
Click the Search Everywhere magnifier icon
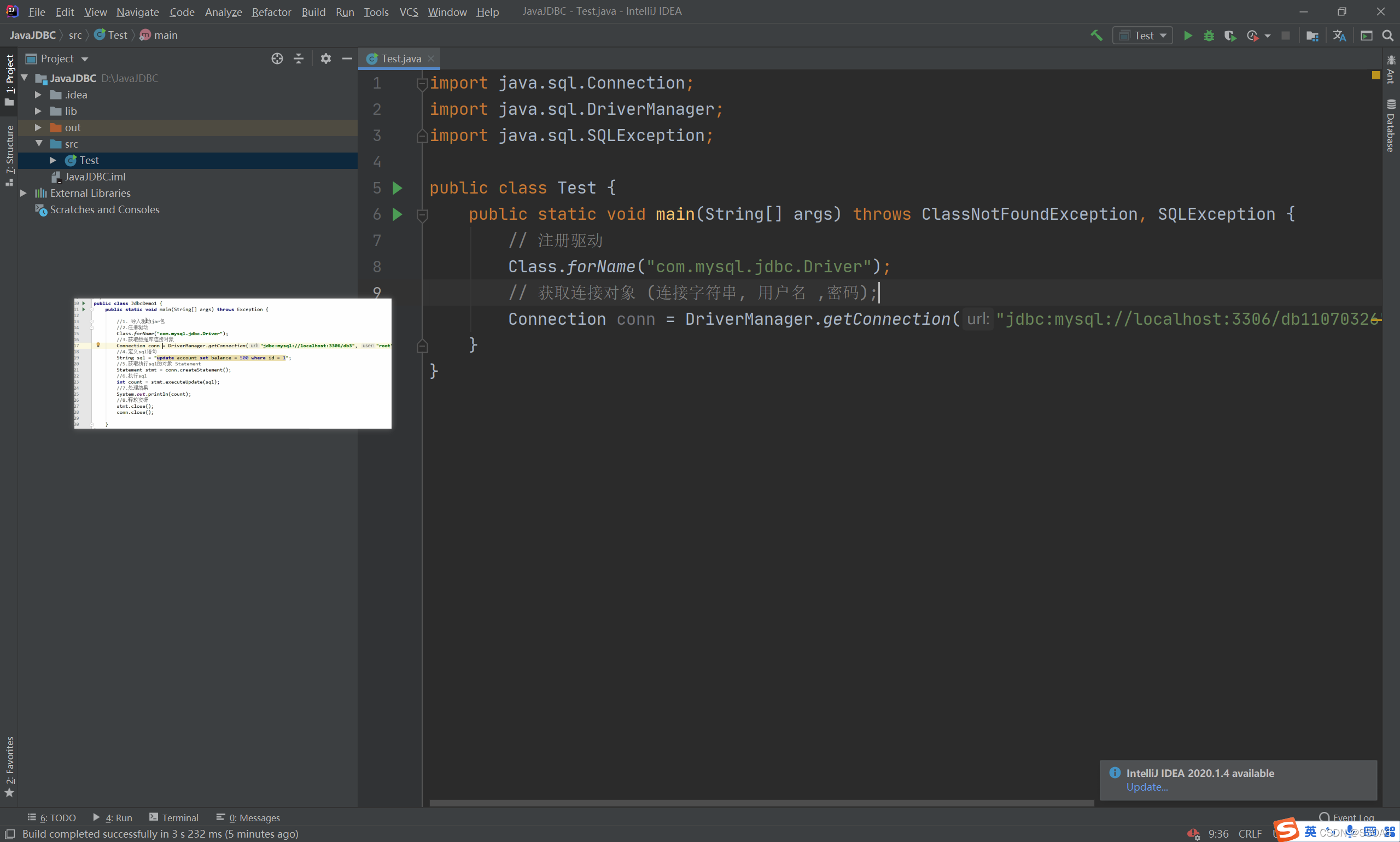coord(1387,35)
